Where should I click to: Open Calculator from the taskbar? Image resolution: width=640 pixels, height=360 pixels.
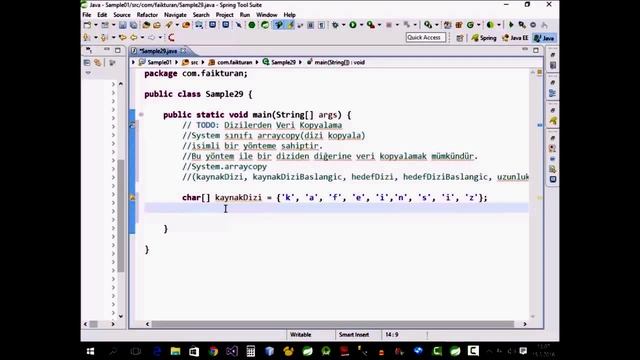click(x=251, y=351)
